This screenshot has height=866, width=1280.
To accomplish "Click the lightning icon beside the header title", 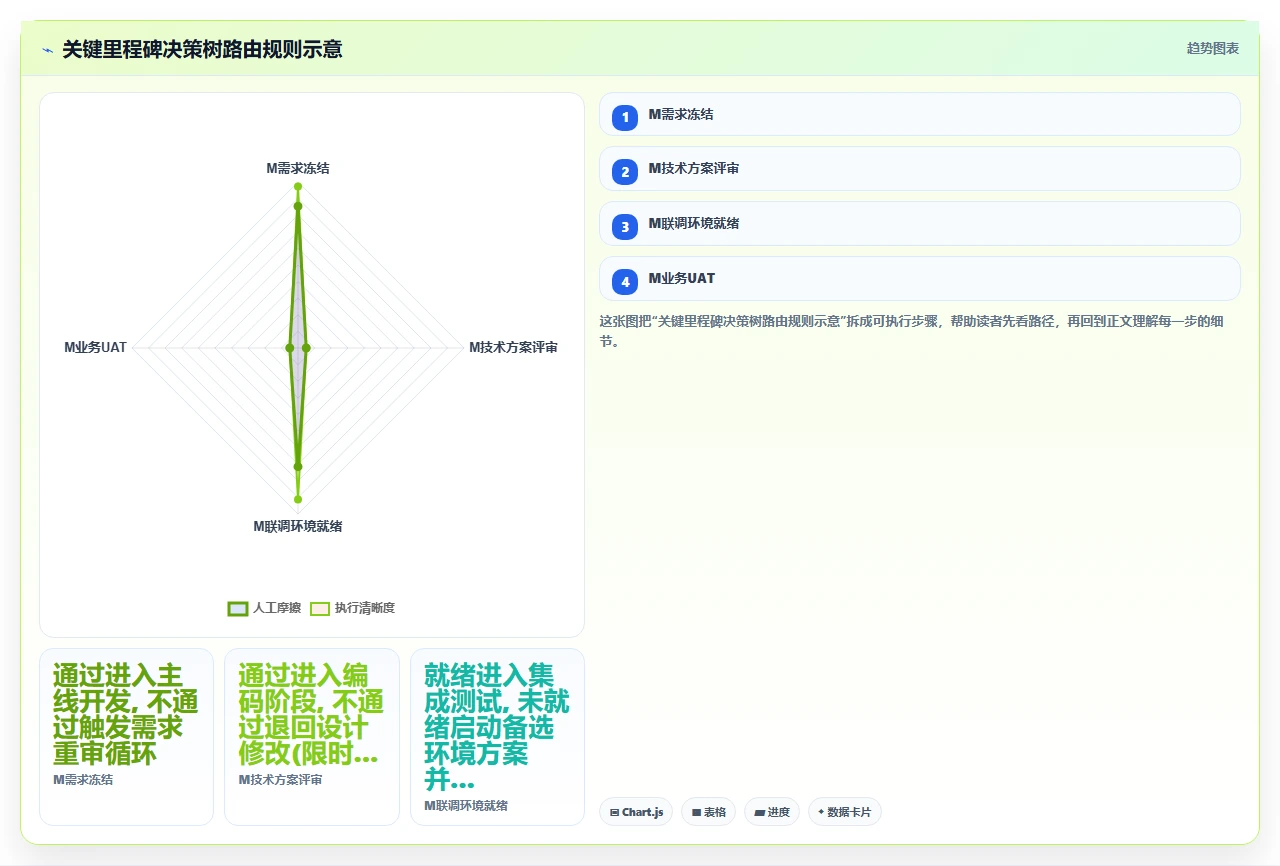I will (x=48, y=49).
